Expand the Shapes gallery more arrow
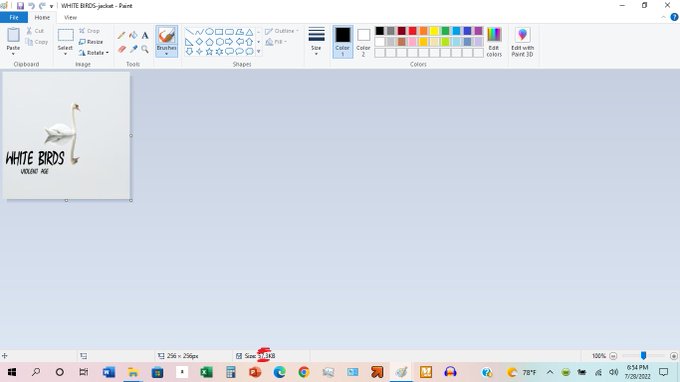This screenshot has height=382, width=680. pos(259,52)
